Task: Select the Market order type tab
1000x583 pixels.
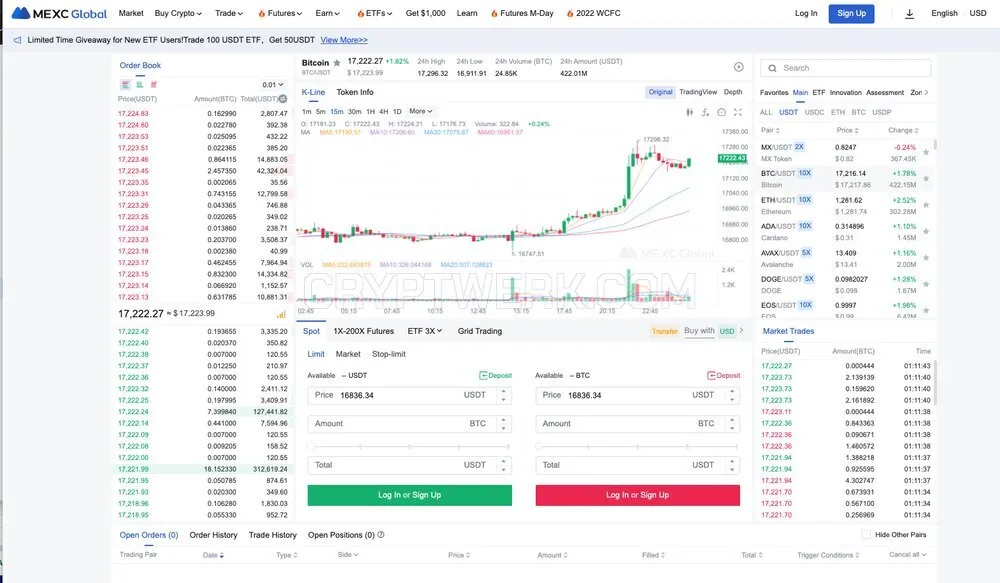Action: (x=348, y=354)
